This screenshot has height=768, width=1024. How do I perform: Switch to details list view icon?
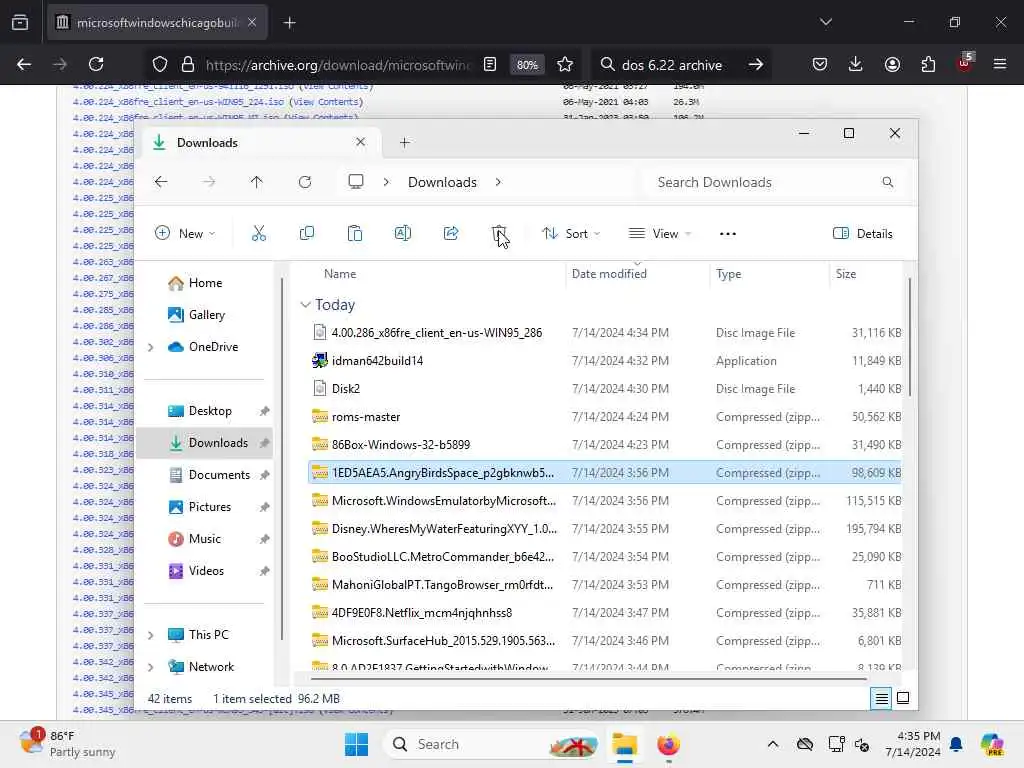click(881, 699)
